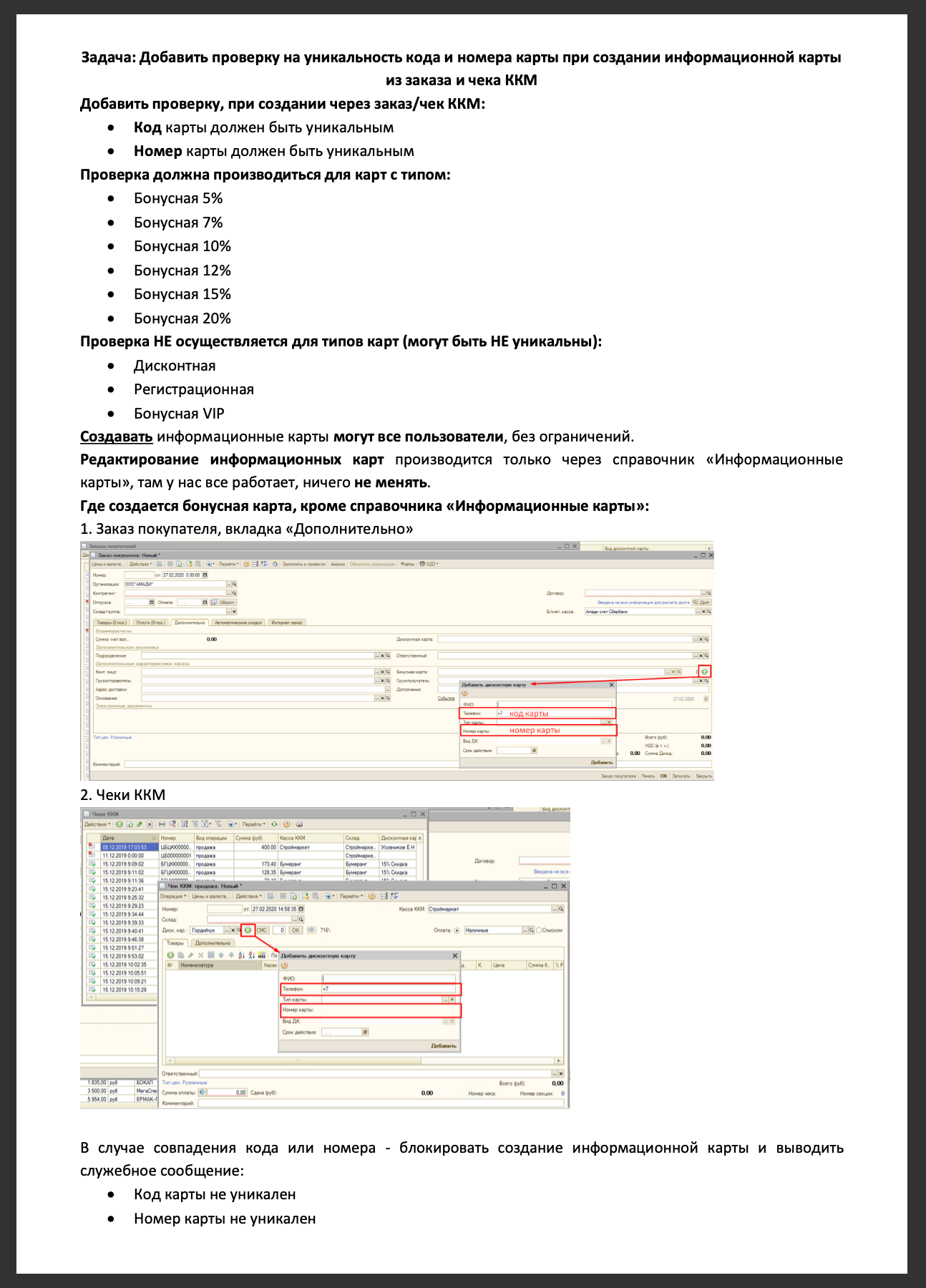Click the Дата column header in Чеки ККМ
This screenshot has width=926, height=1288.
(x=129, y=838)
